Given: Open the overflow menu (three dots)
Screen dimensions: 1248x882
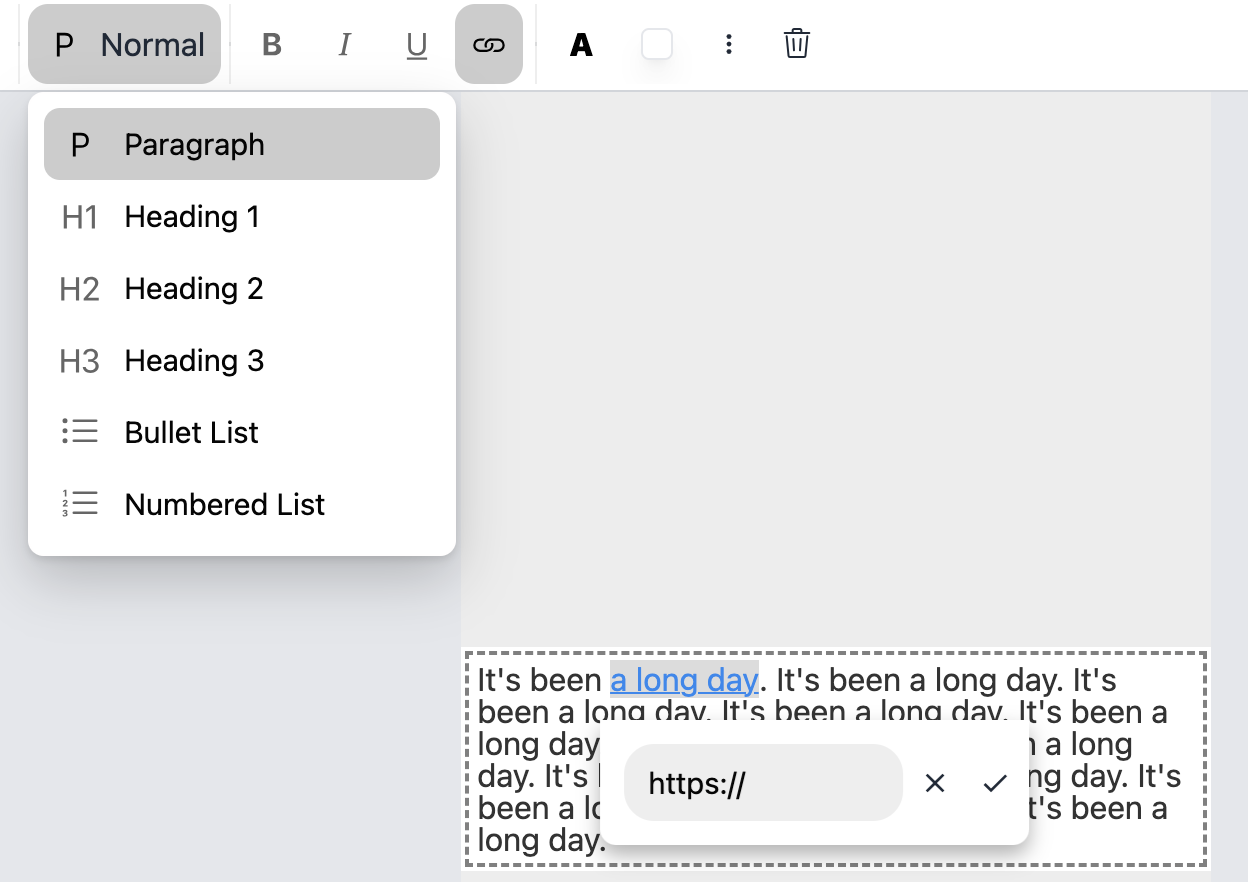Looking at the screenshot, I should pos(729,44).
